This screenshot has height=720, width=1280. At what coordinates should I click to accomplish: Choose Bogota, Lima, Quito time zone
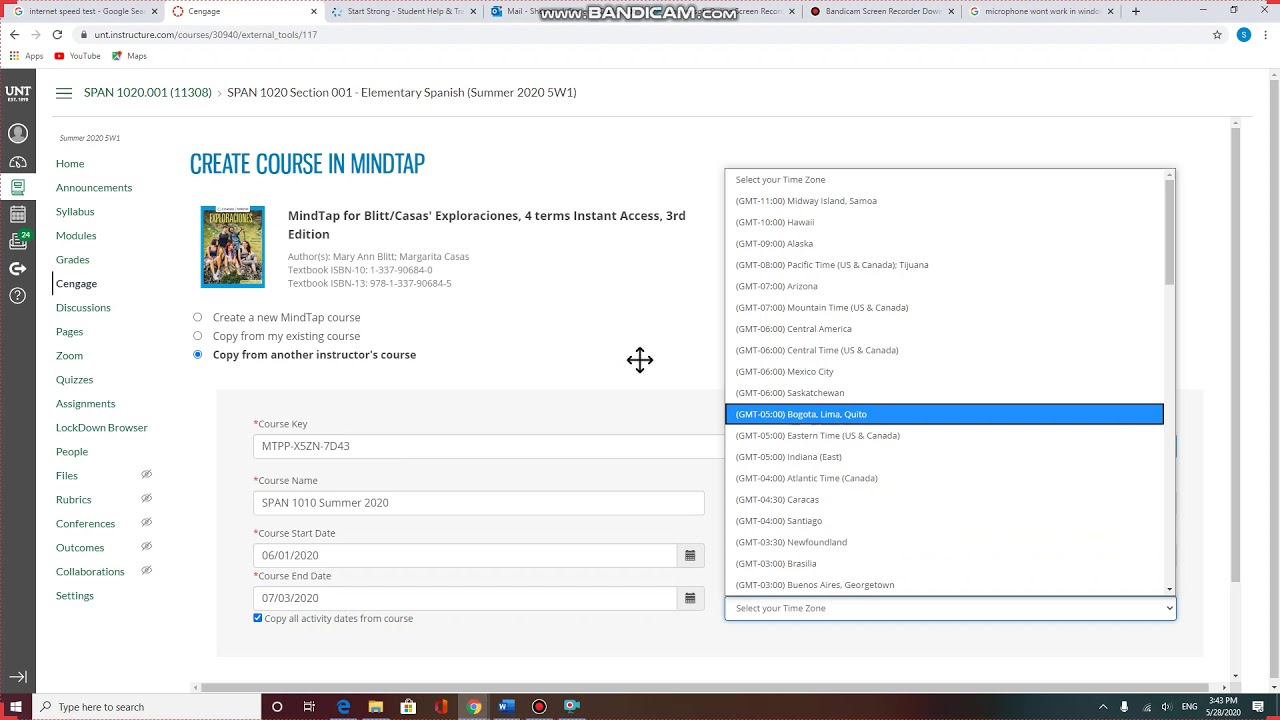(x=944, y=414)
